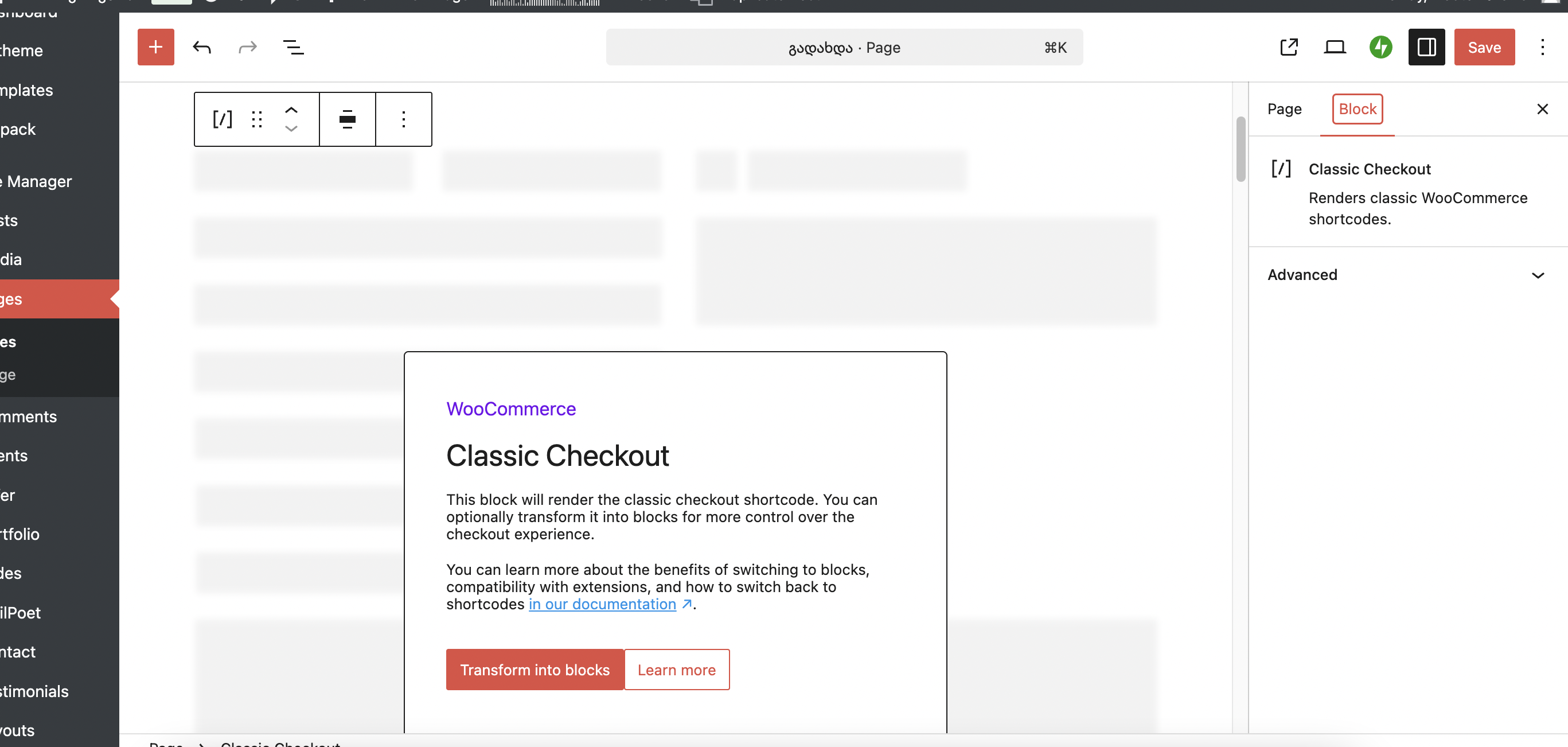This screenshot has width=1568, height=747.
Task: Undo the last change
Action: (x=201, y=47)
